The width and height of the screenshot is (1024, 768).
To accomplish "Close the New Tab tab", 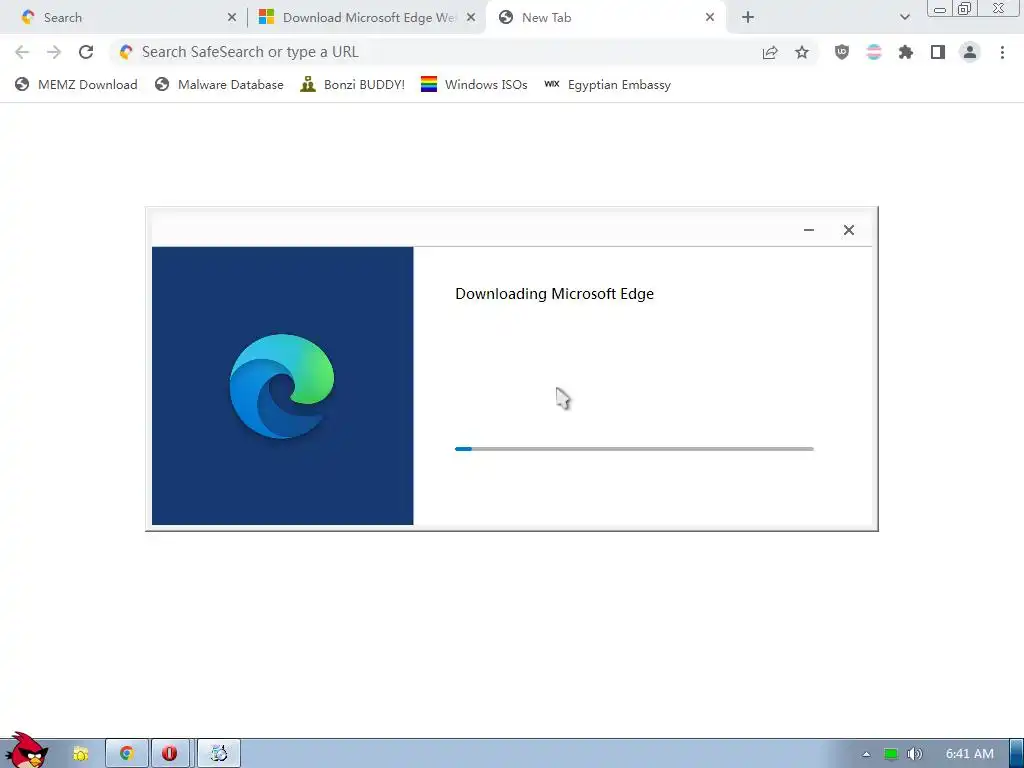I will (x=710, y=18).
